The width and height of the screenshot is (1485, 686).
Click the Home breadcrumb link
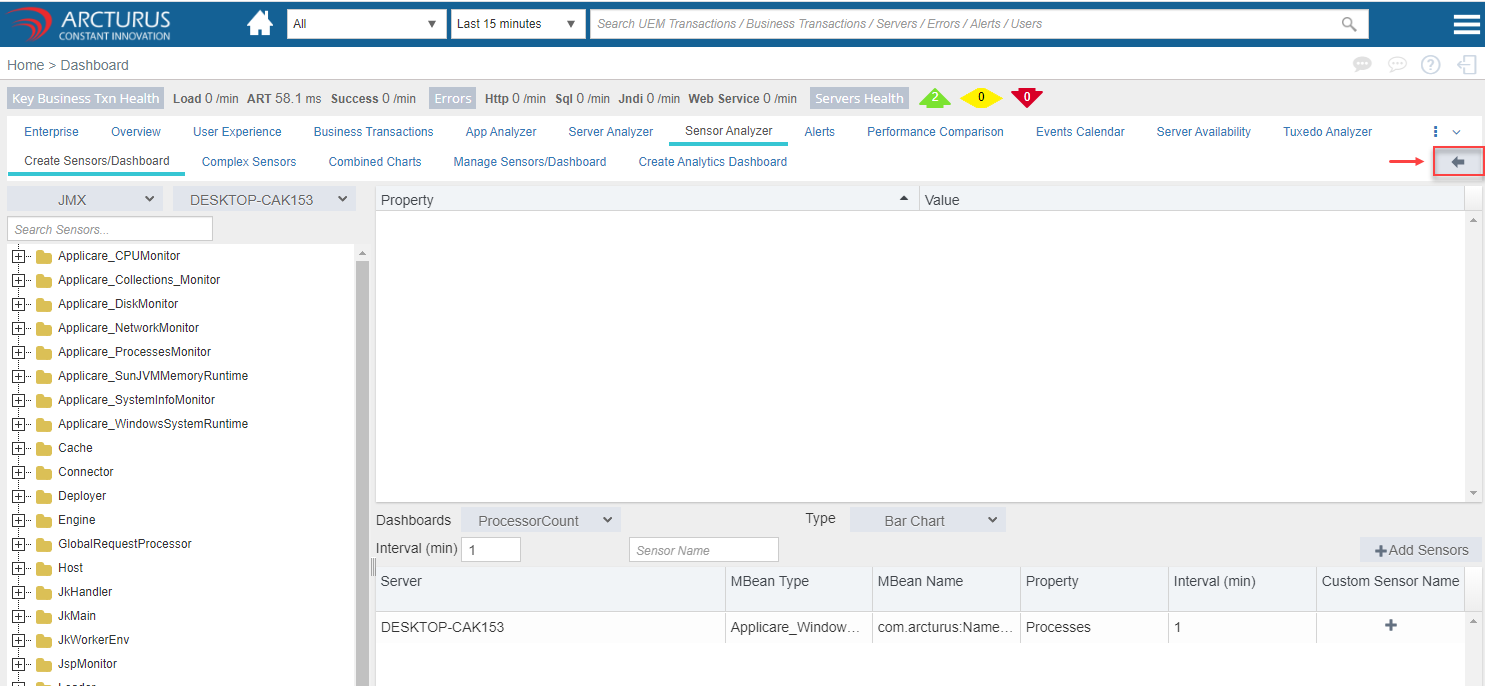pos(25,65)
